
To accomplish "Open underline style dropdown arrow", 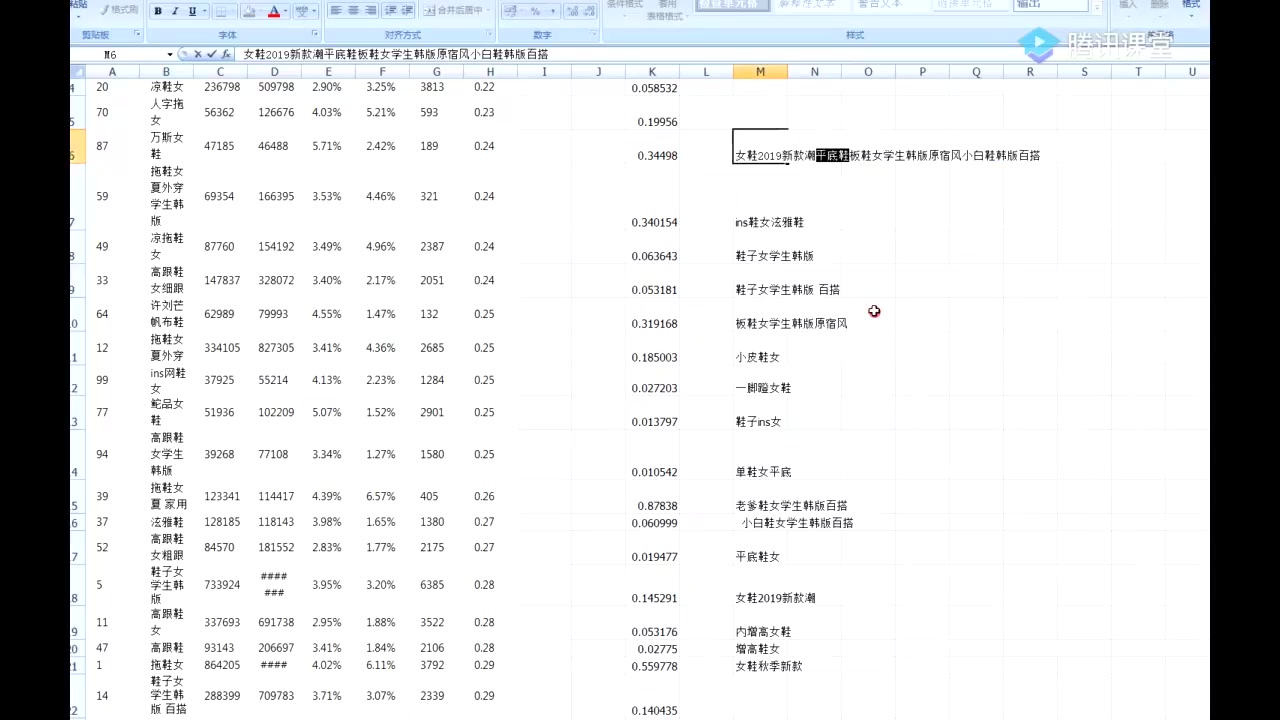I will click(x=204, y=11).
